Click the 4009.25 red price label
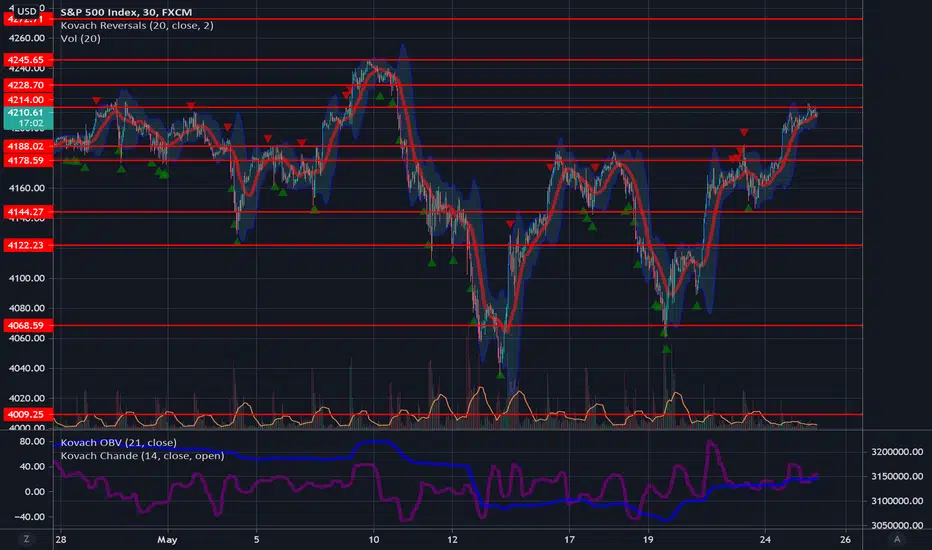Image resolution: width=932 pixels, height=550 pixels. pyautogui.click(x=28, y=414)
